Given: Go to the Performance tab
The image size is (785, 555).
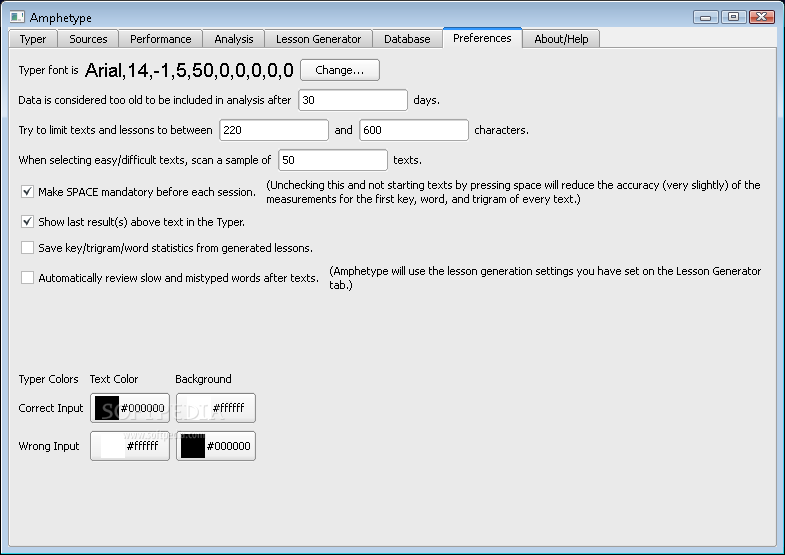Looking at the screenshot, I should [x=161, y=39].
